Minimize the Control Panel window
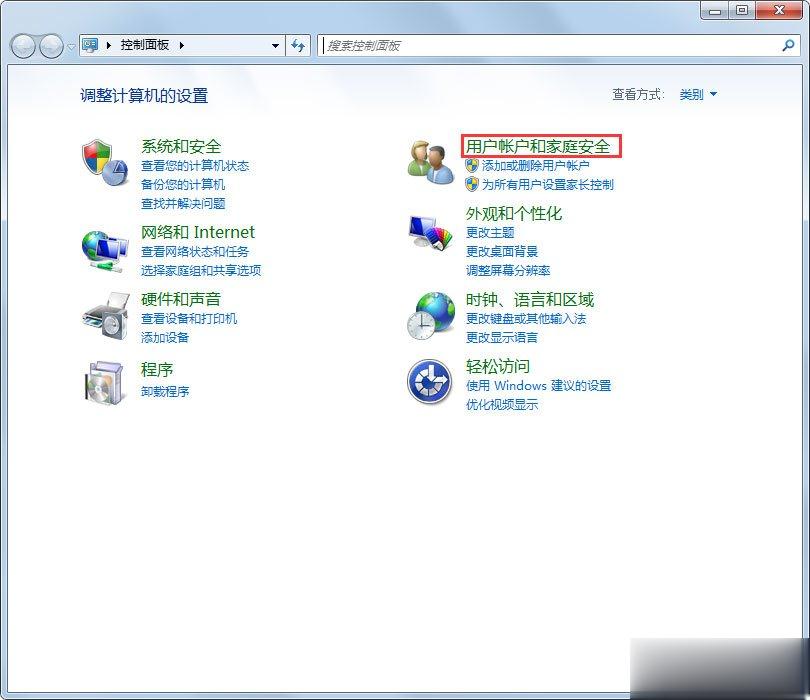The image size is (810, 700). 715,10
